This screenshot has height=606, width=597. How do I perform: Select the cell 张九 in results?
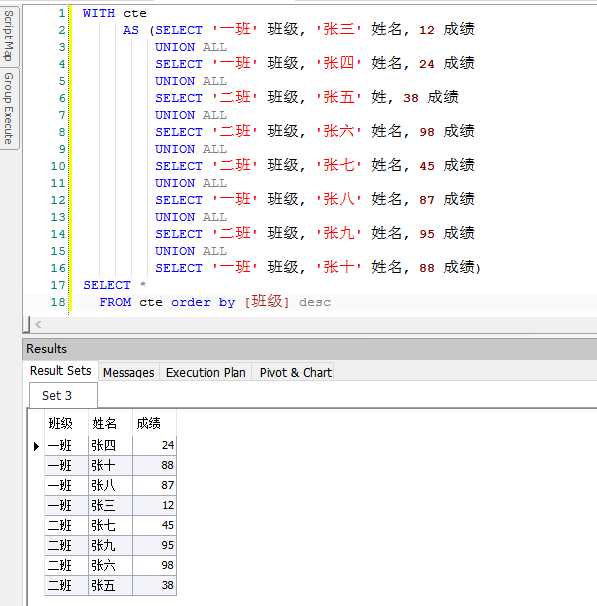(x=110, y=546)
